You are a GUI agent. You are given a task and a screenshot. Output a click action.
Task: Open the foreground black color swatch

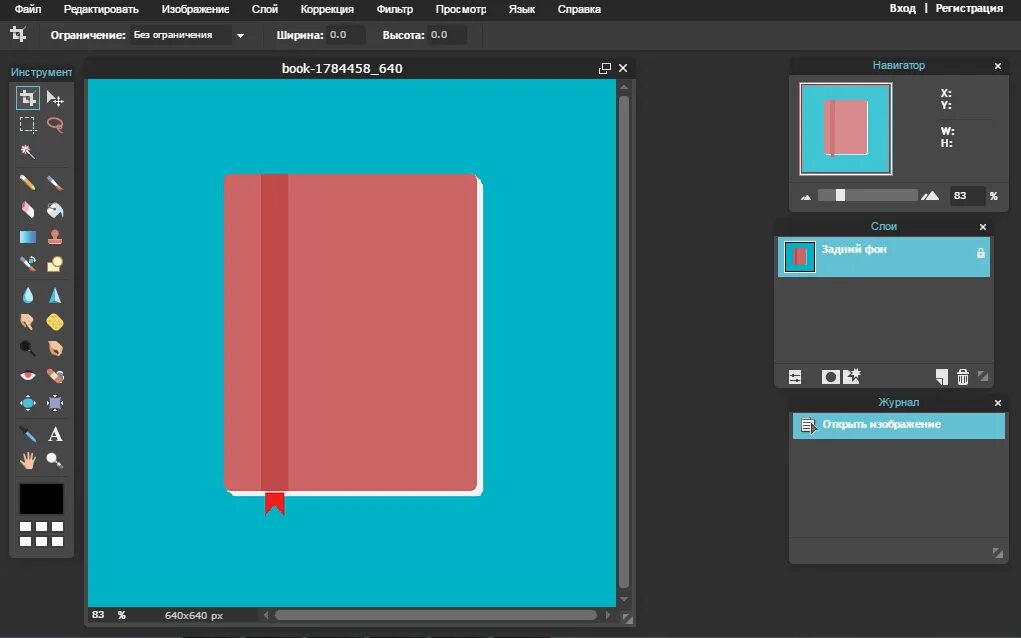41,499
